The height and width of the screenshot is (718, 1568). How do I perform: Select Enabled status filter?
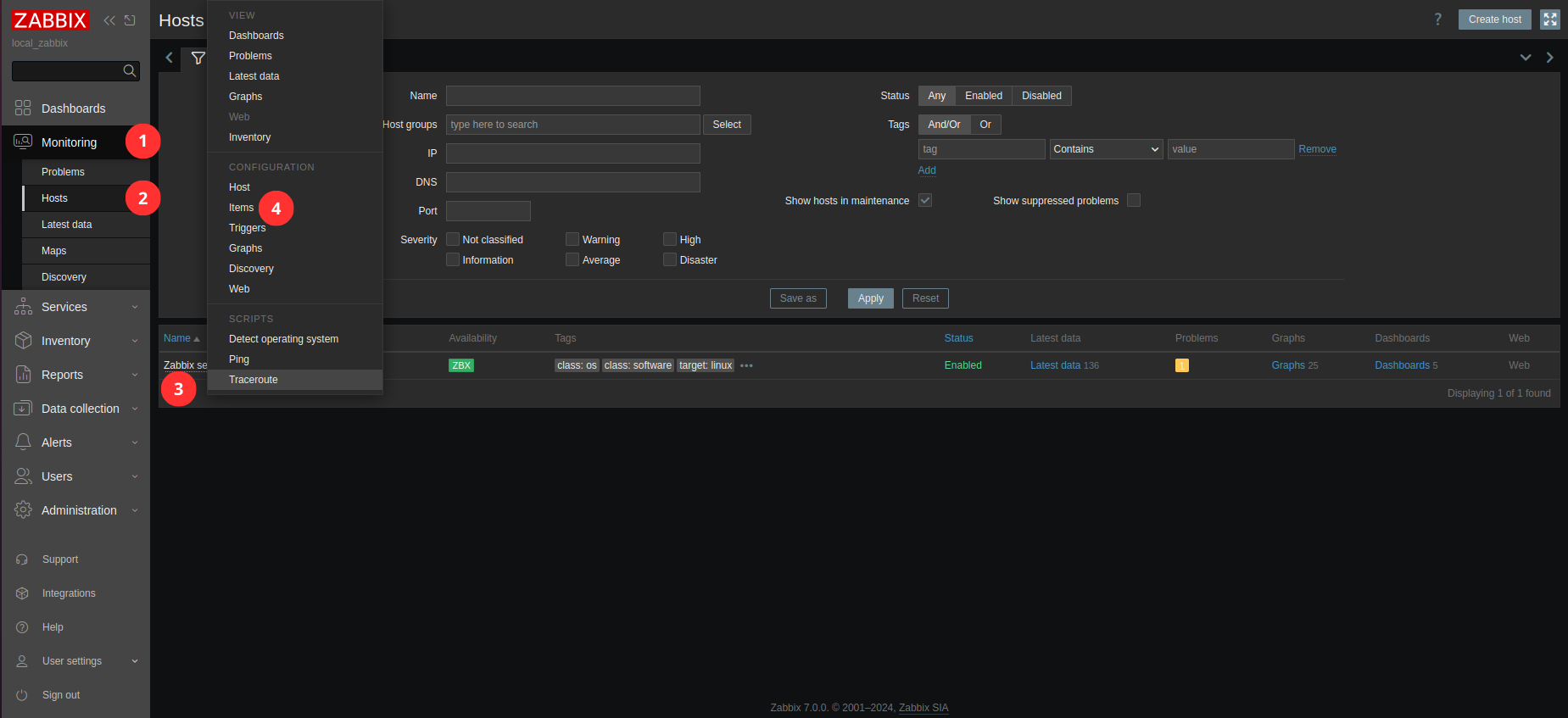984,96
